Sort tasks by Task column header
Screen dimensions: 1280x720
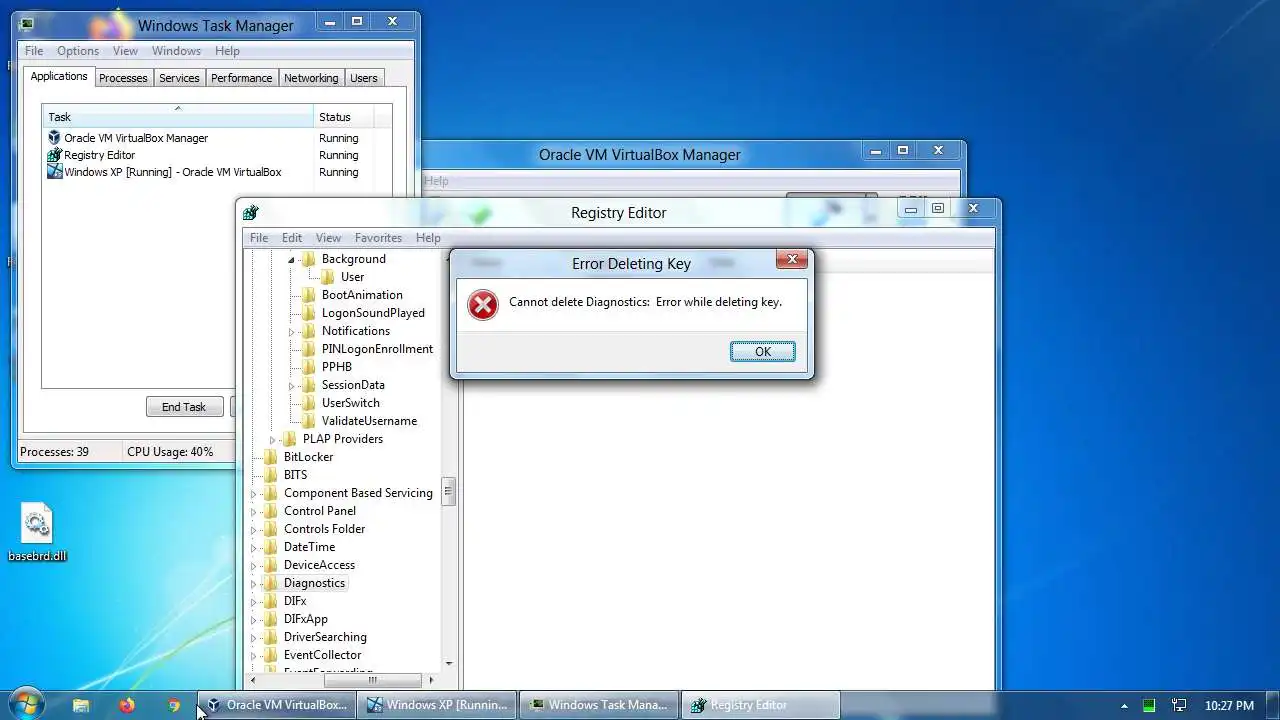178,117
